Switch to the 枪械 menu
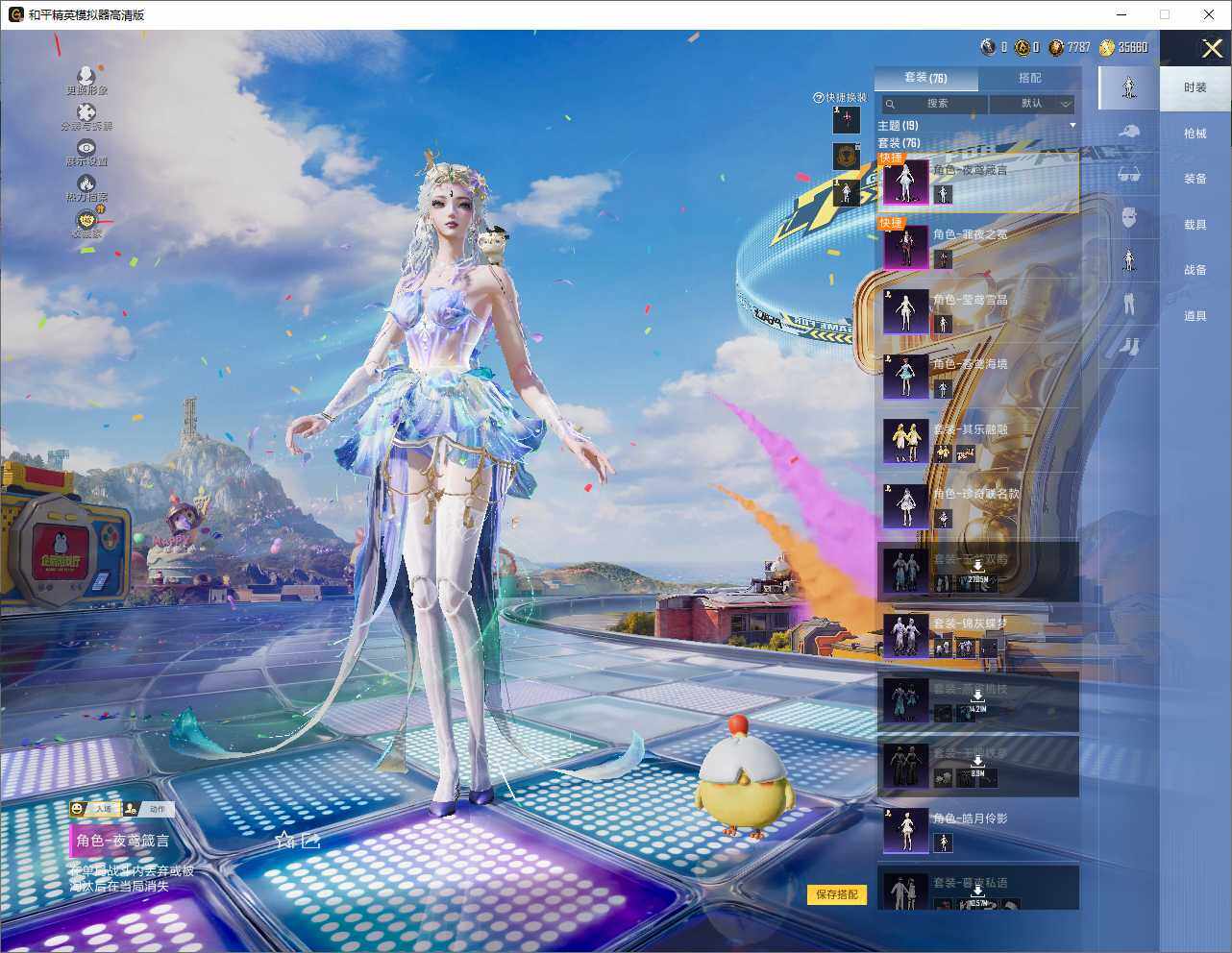This screenshot has width=1232, height=953. [x=1195, y=134]
